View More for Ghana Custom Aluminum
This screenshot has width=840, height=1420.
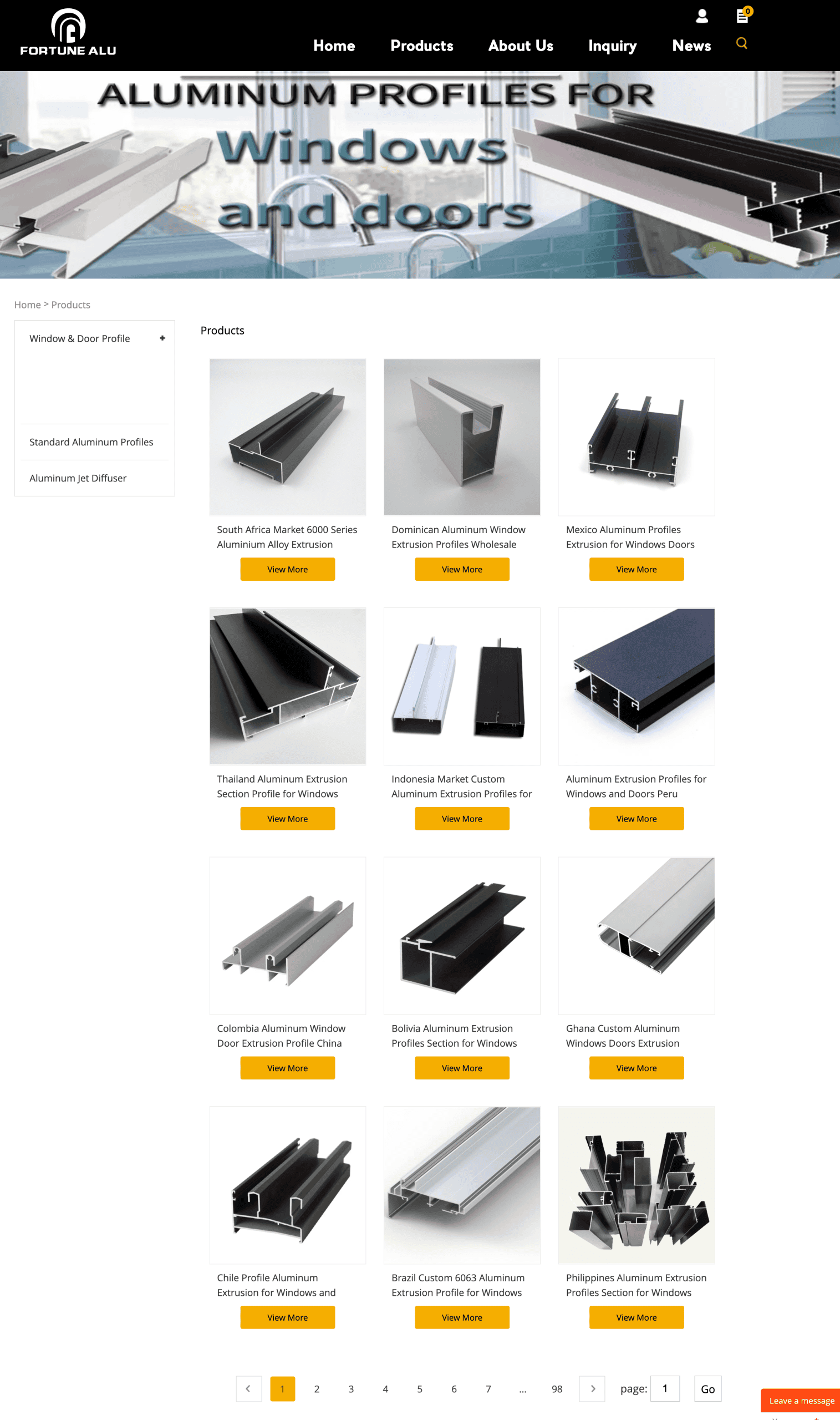[x=636, y=1067]
